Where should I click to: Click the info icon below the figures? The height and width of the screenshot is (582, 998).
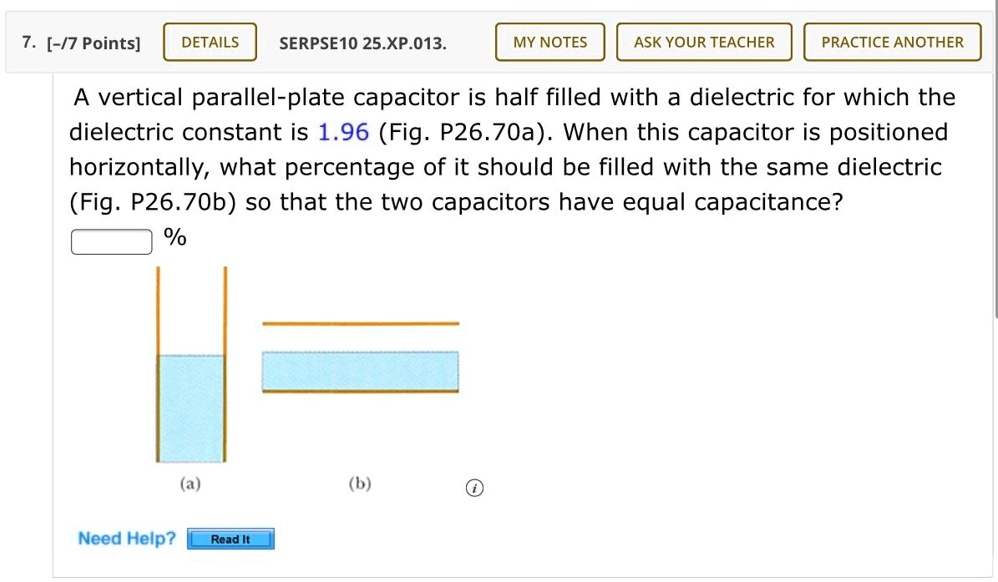475,487
